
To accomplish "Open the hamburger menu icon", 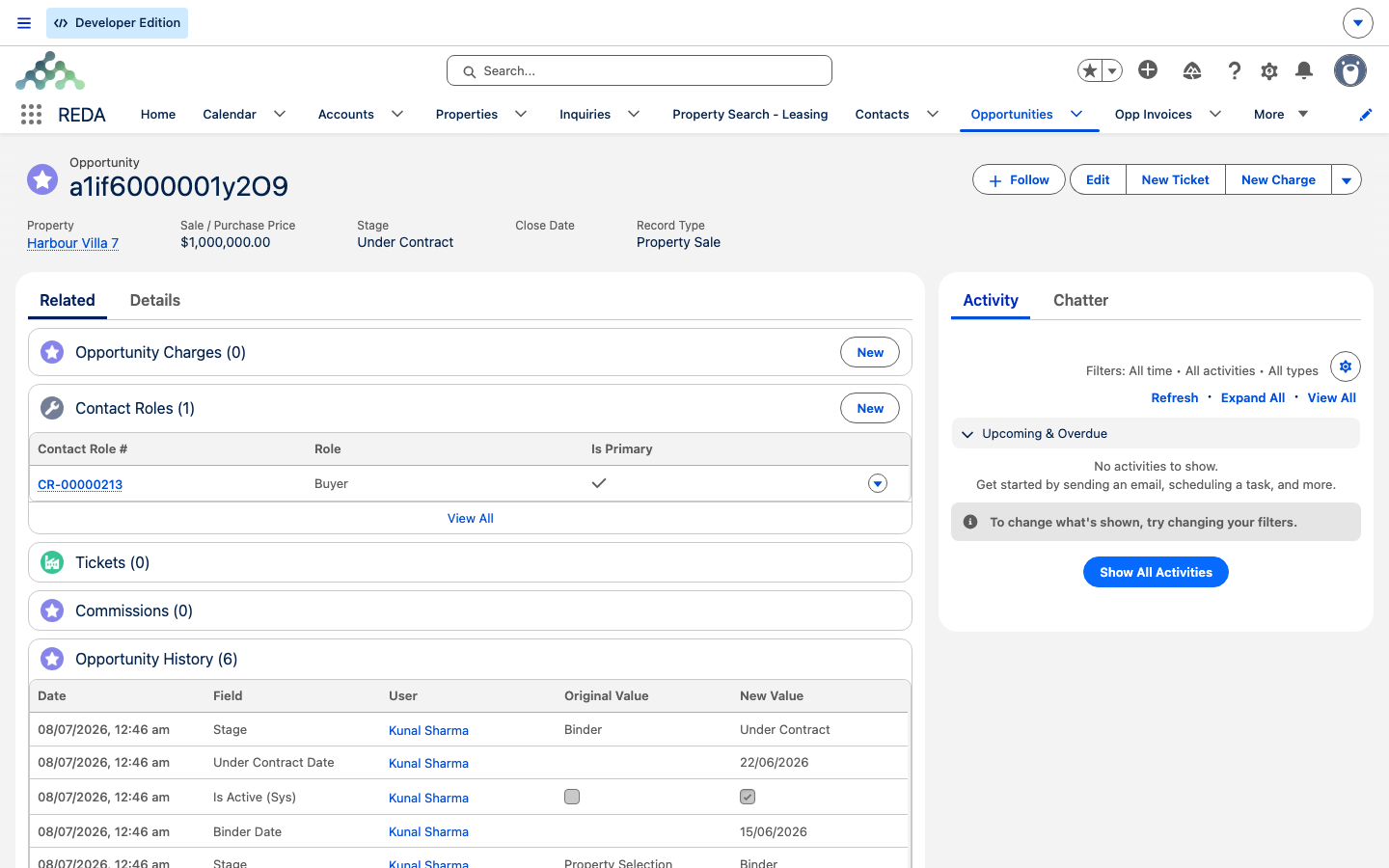I will [24, 23].
